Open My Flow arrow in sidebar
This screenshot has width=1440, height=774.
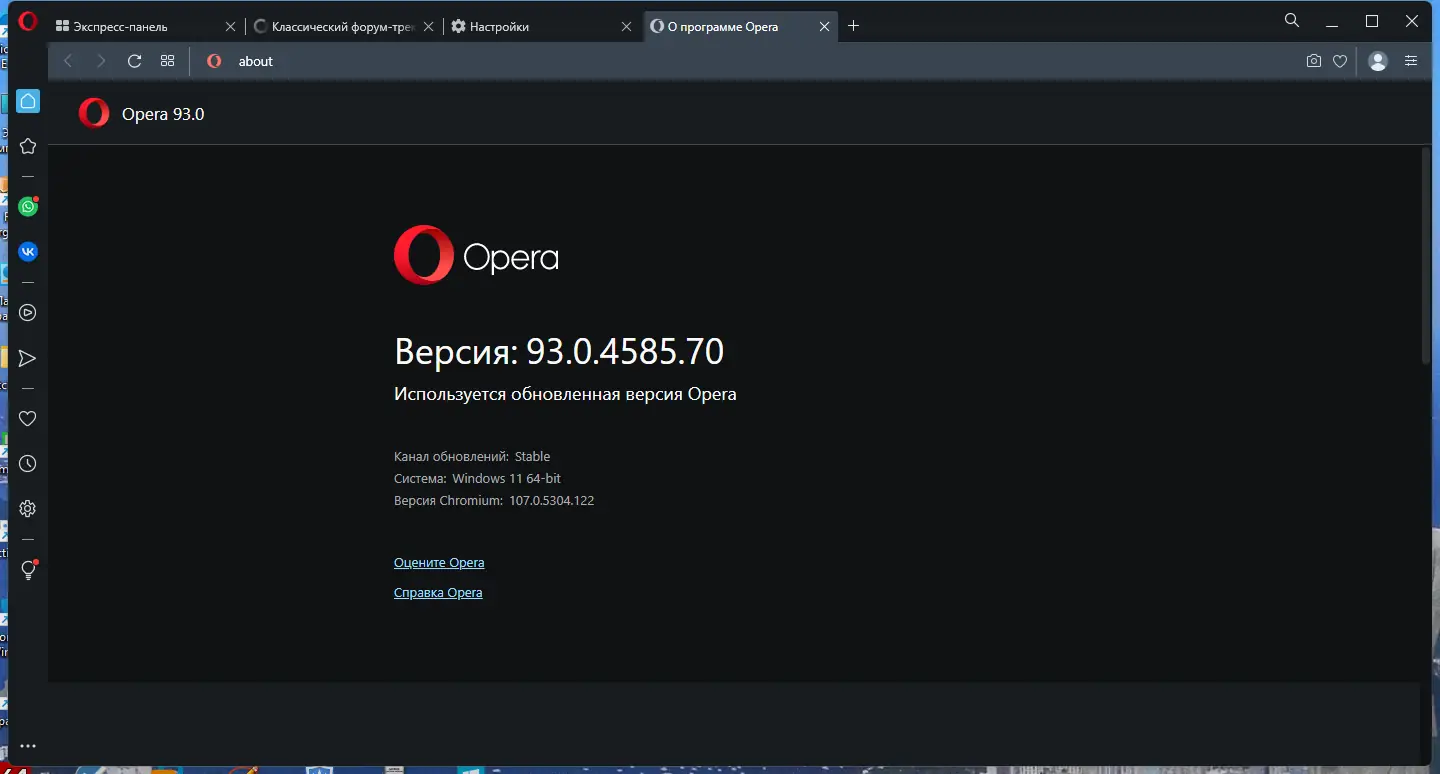[28, 358]
